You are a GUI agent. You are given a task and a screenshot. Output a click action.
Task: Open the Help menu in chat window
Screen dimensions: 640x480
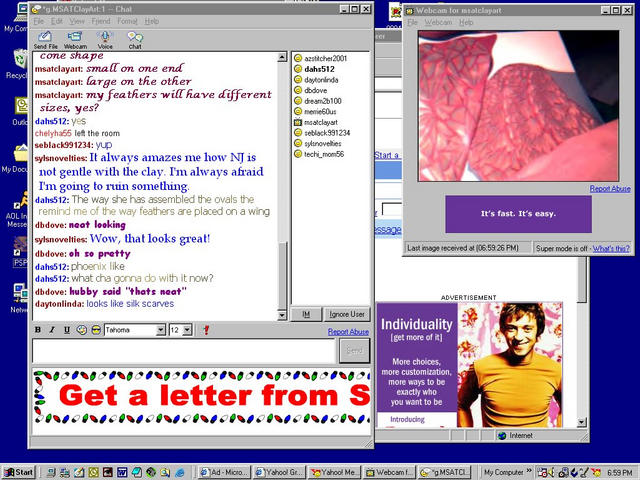pos(151,21)
